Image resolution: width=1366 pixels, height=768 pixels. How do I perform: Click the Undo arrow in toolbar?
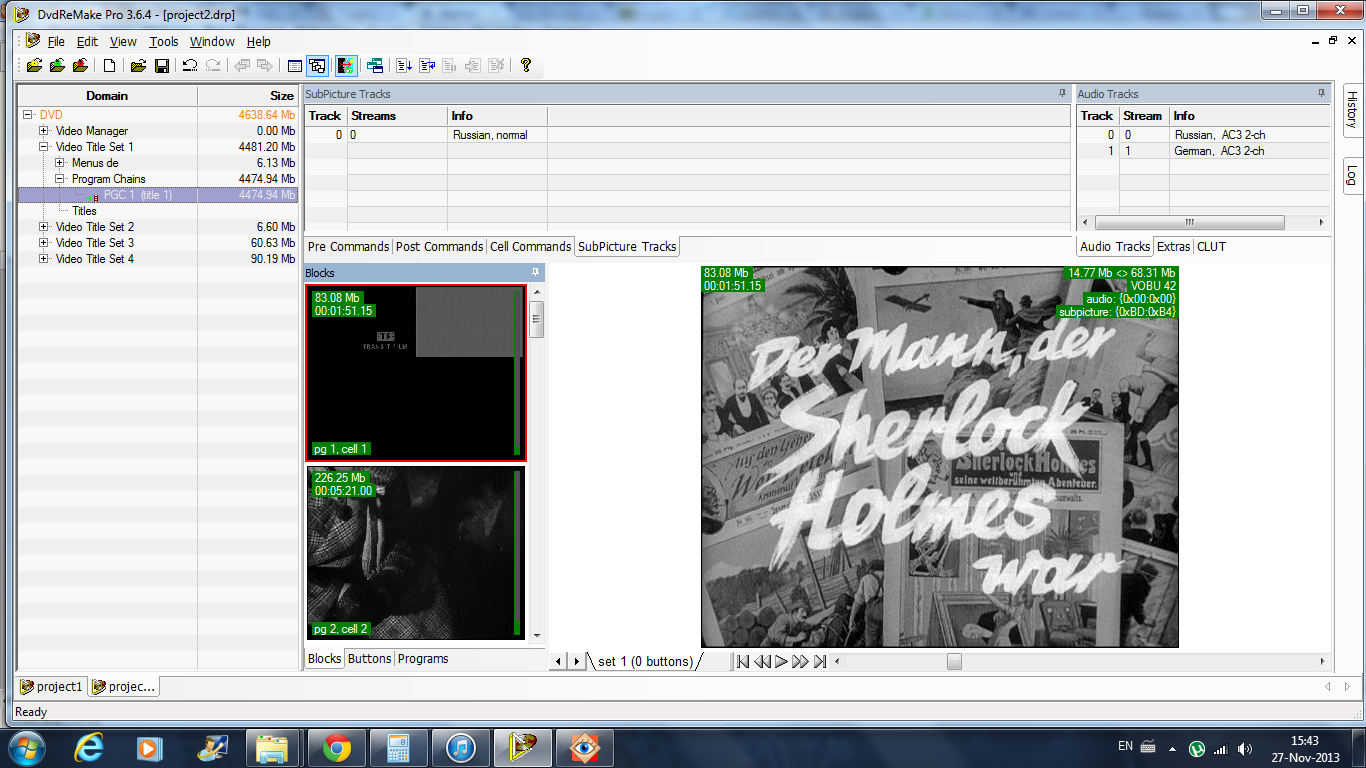[x=189, y=66]
